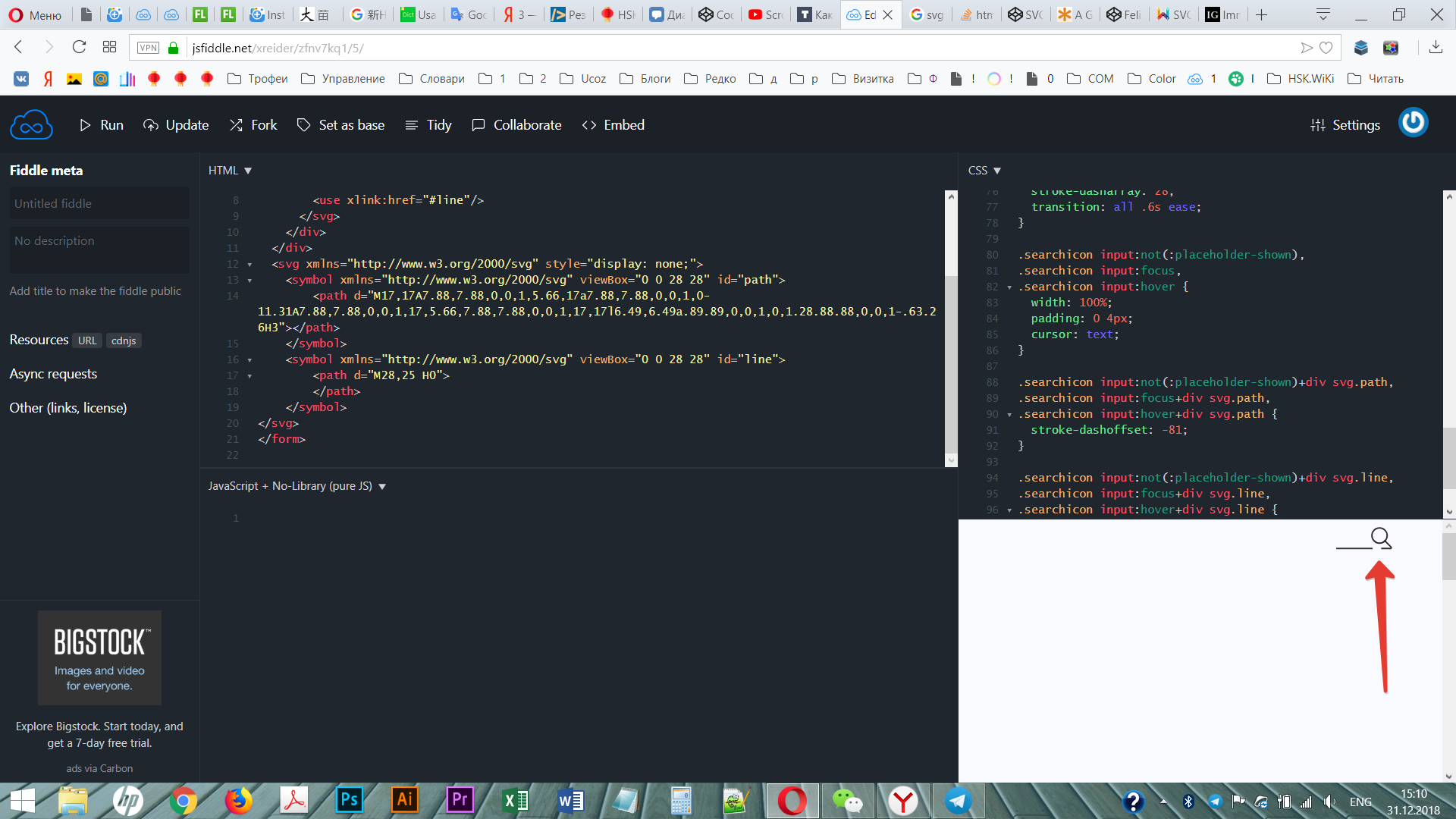Toggle the VPN badge
This screenshot has width=1456, height=819.
[148, 48]
